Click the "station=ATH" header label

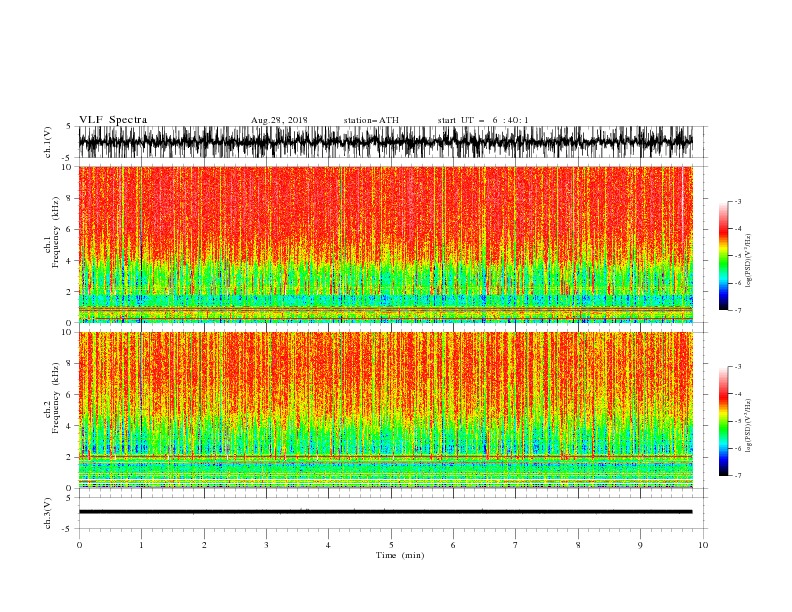click(371, 120)
